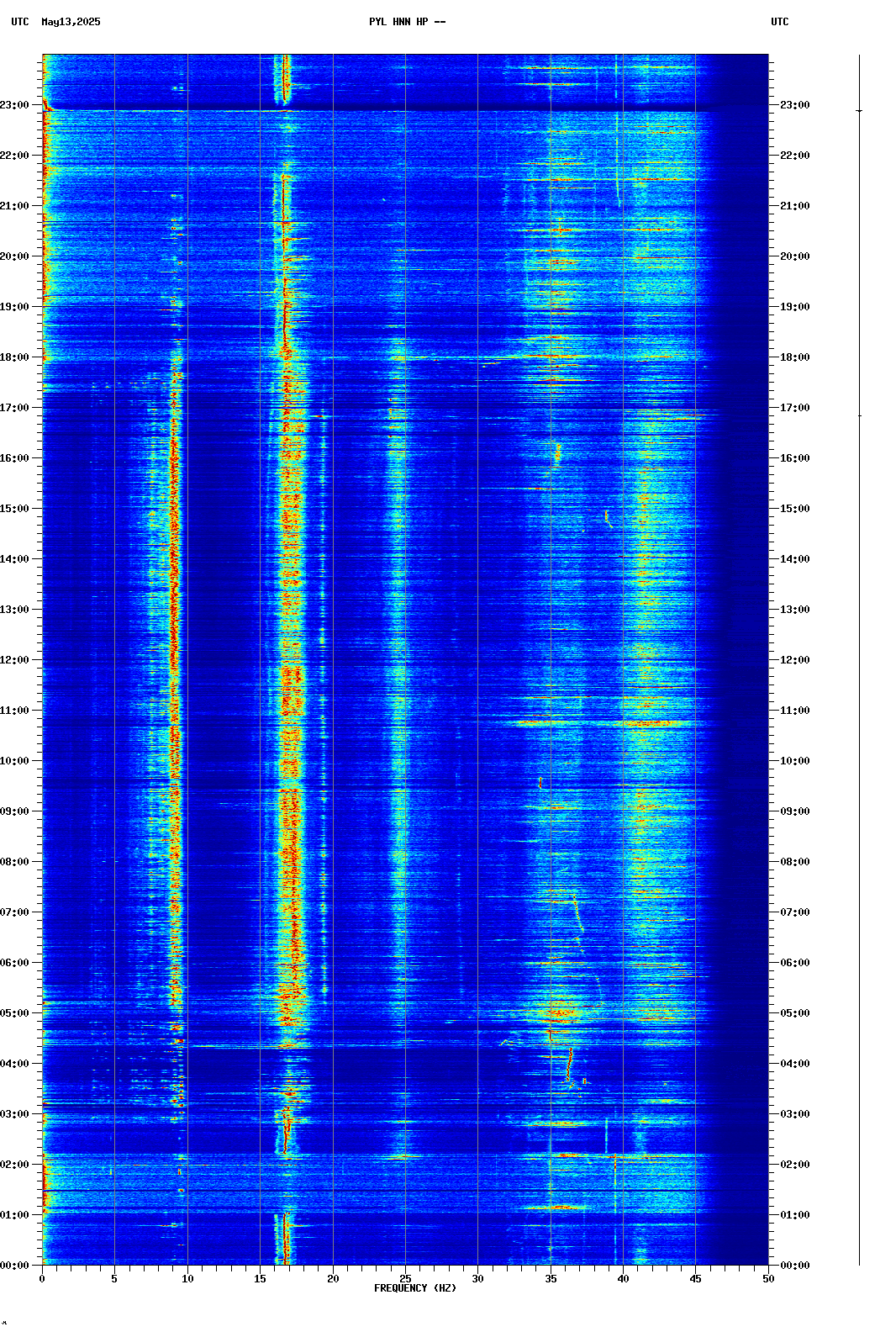Click 06:00 on the right time axis

[x=795, y=963]
